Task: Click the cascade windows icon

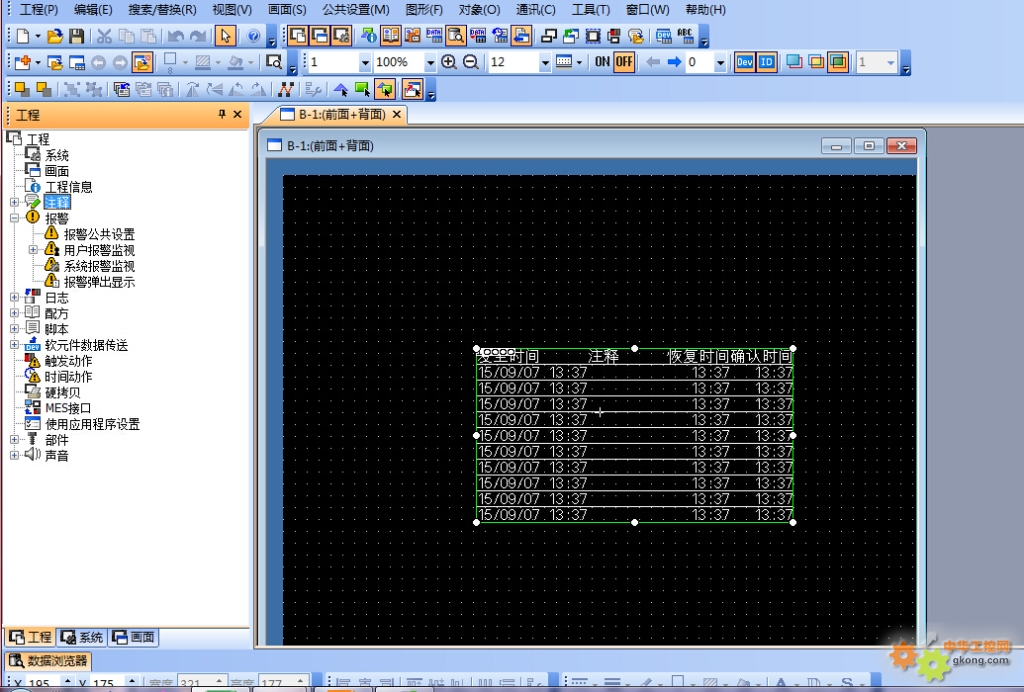Action: coord(548,36)
